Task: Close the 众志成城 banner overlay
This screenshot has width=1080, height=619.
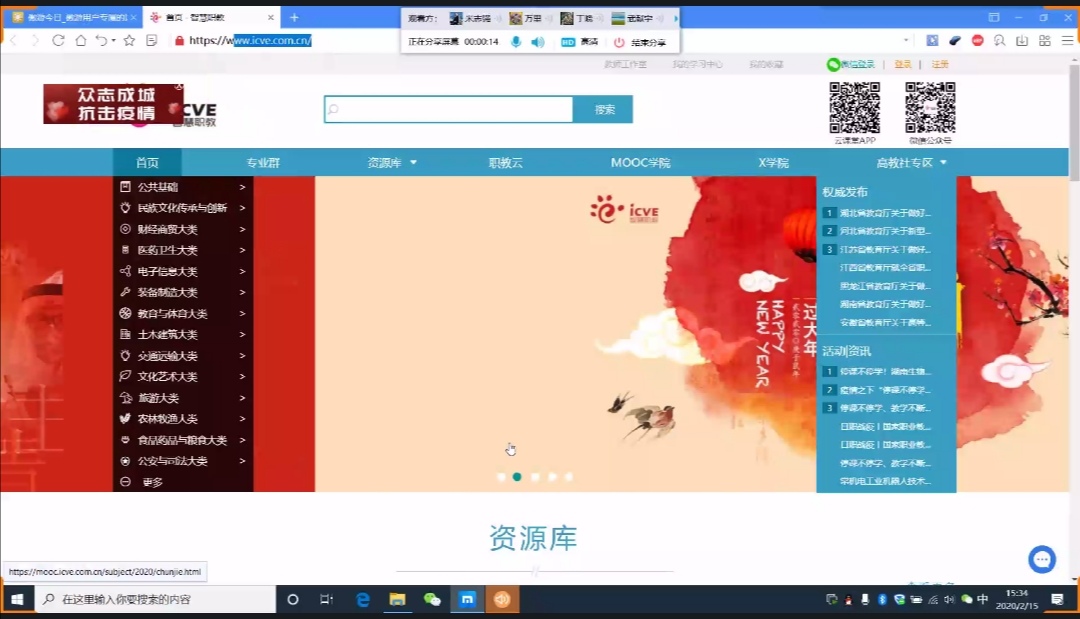Action: [x=179, y=87]
